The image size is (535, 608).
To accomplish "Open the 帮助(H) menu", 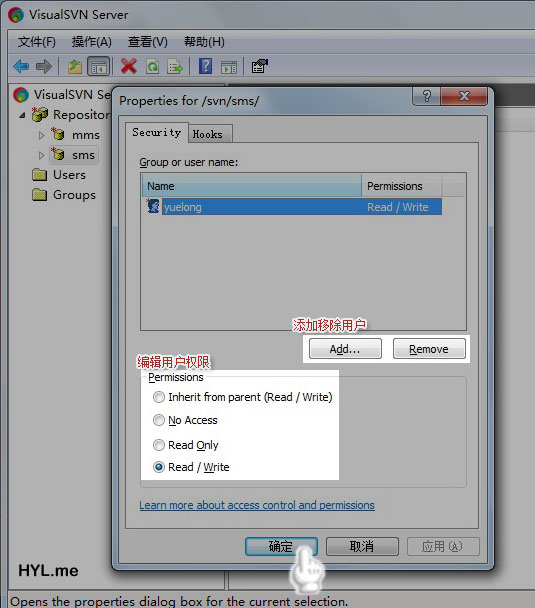I will (x=204, y=41).
